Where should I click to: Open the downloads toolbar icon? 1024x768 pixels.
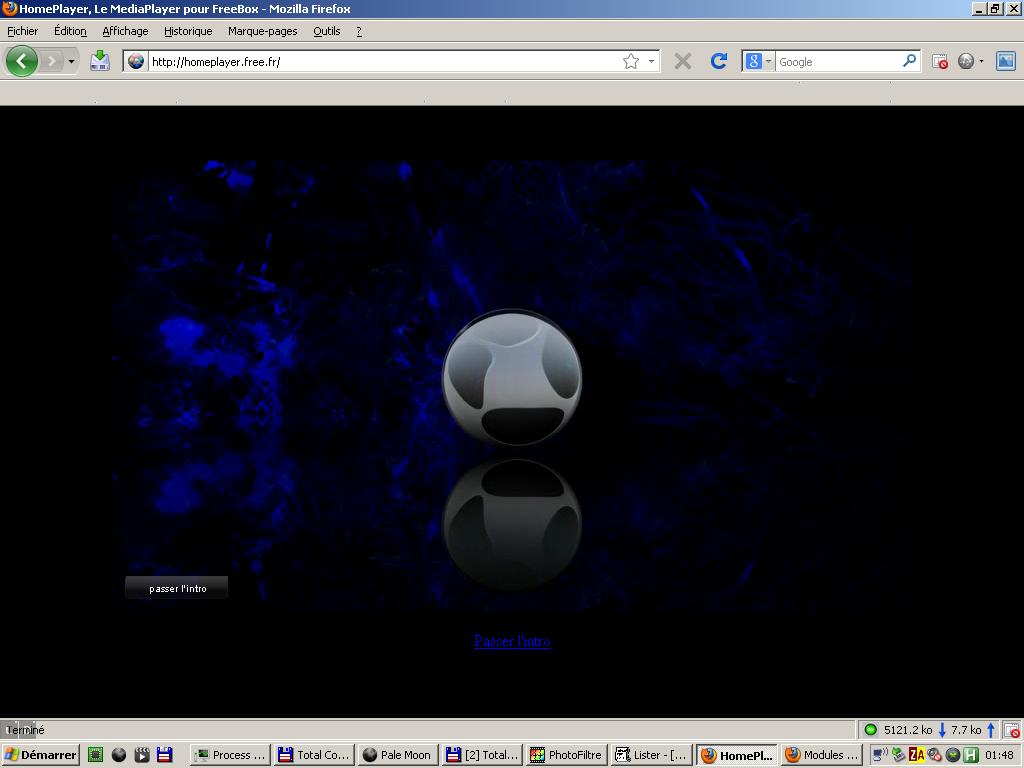(x=100, y=61)
